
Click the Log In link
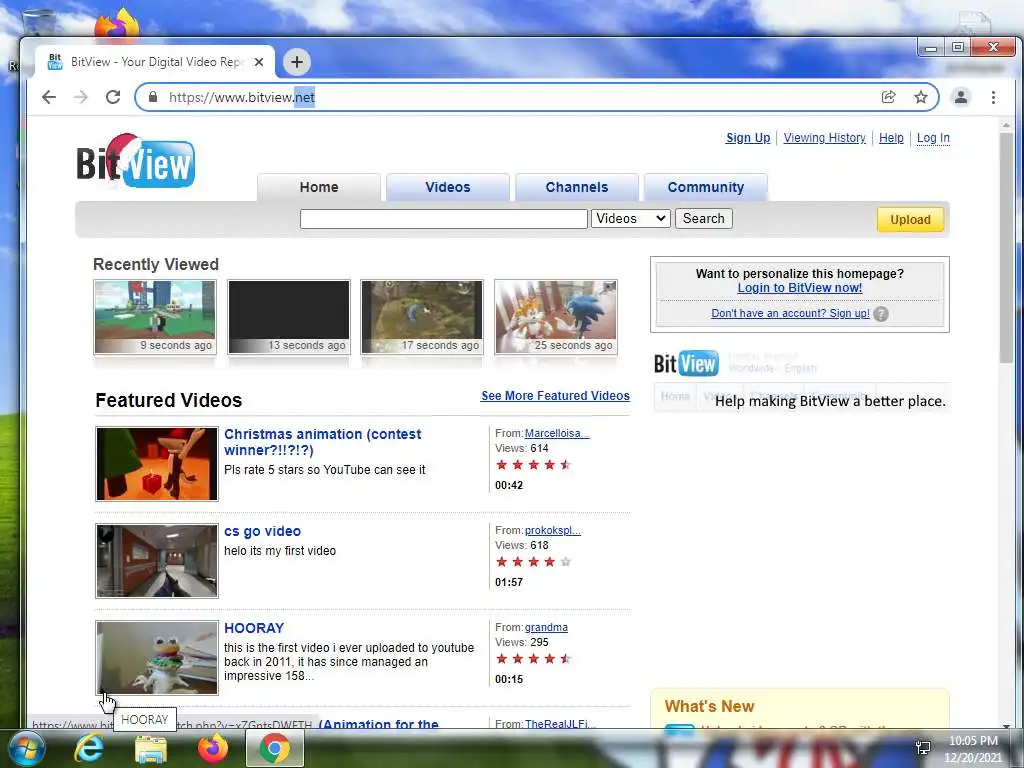[933, 138]
